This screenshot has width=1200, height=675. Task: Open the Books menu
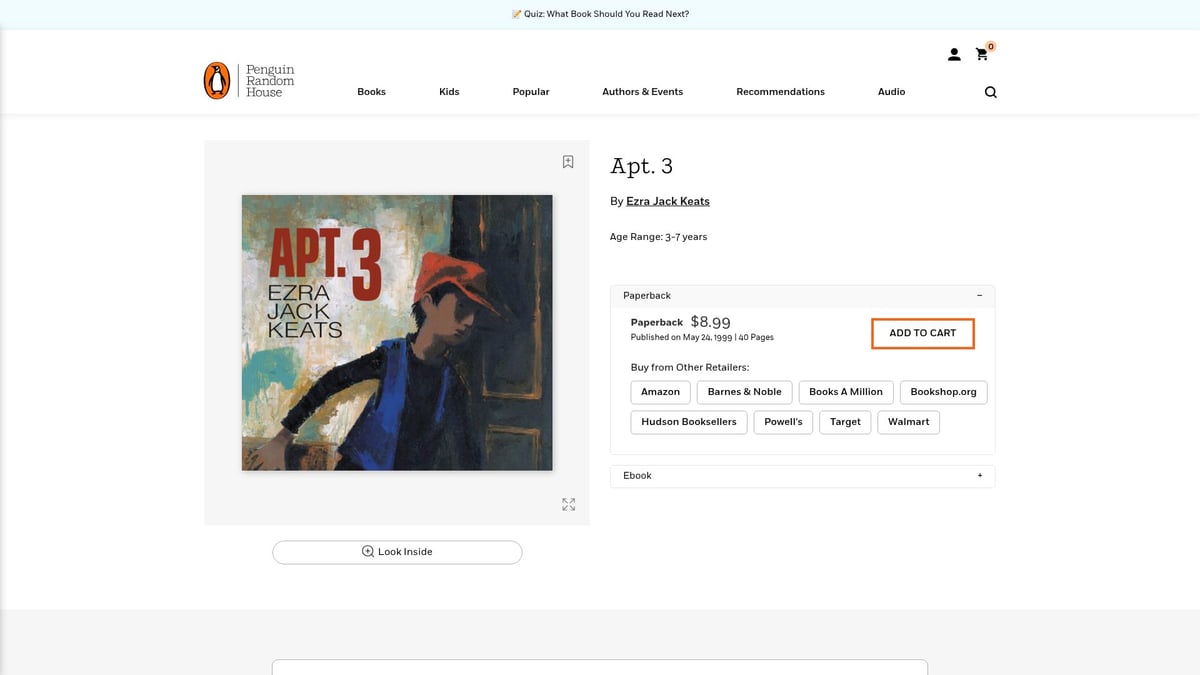point(371,92)
